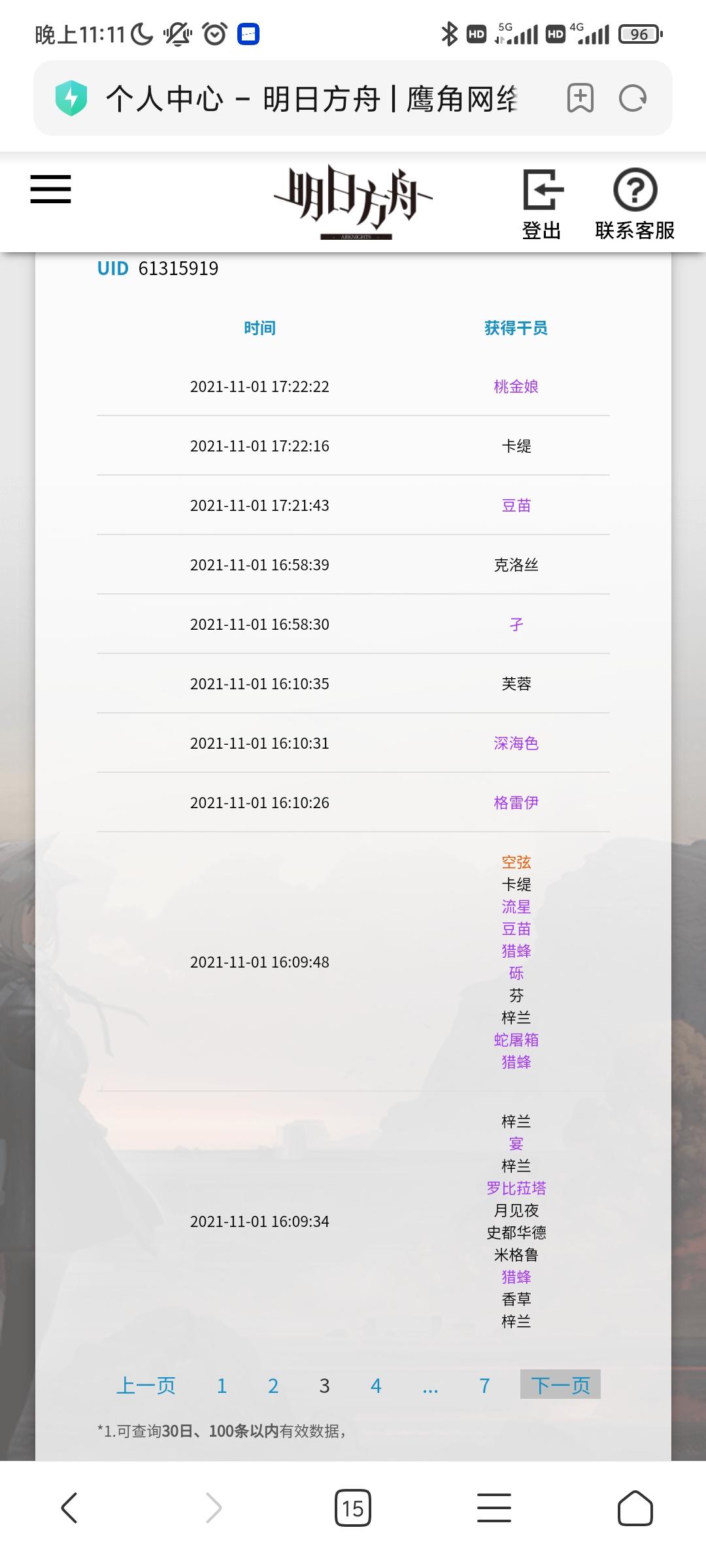Click 上一页 previous page link
The image size is (706, 1568).
coord(146,1386)
